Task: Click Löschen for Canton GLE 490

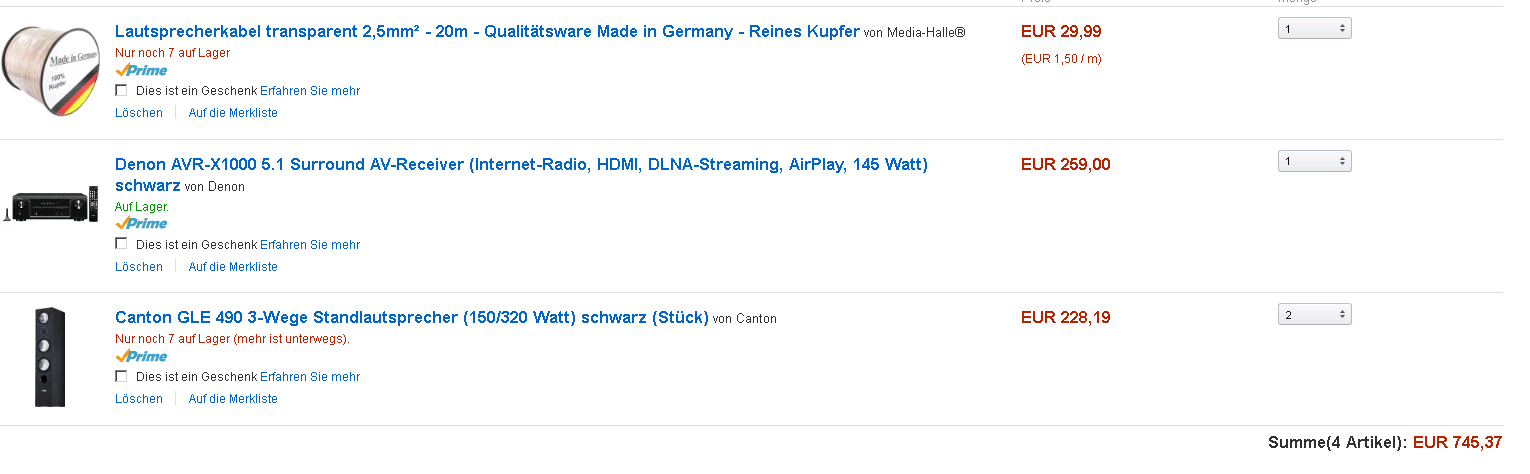Action: coord(139,399)
